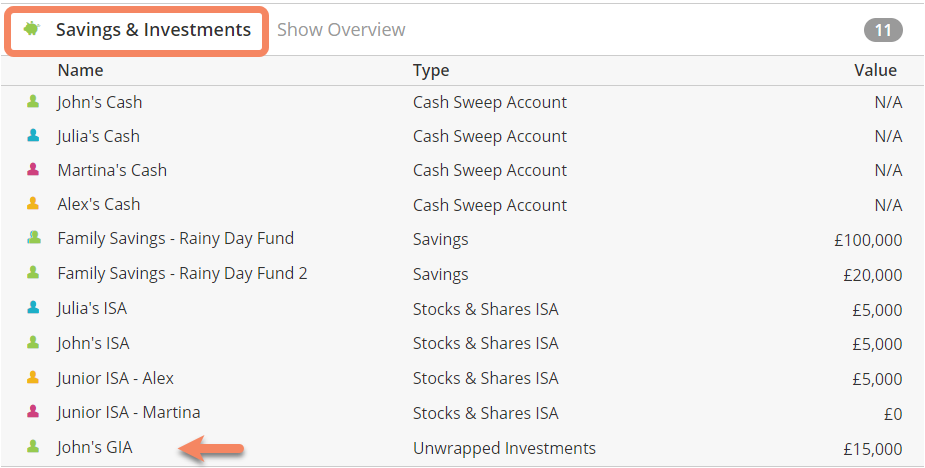Image resolution: width=925 pixels, height=468 pixels.
Task: Open the John's GIA account
Action: 462,448
